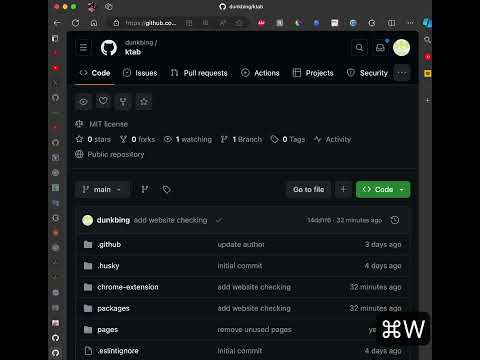Open the 0 Tags link
The height and width of the screenshot is (360, 480).
tap(288, 139)
